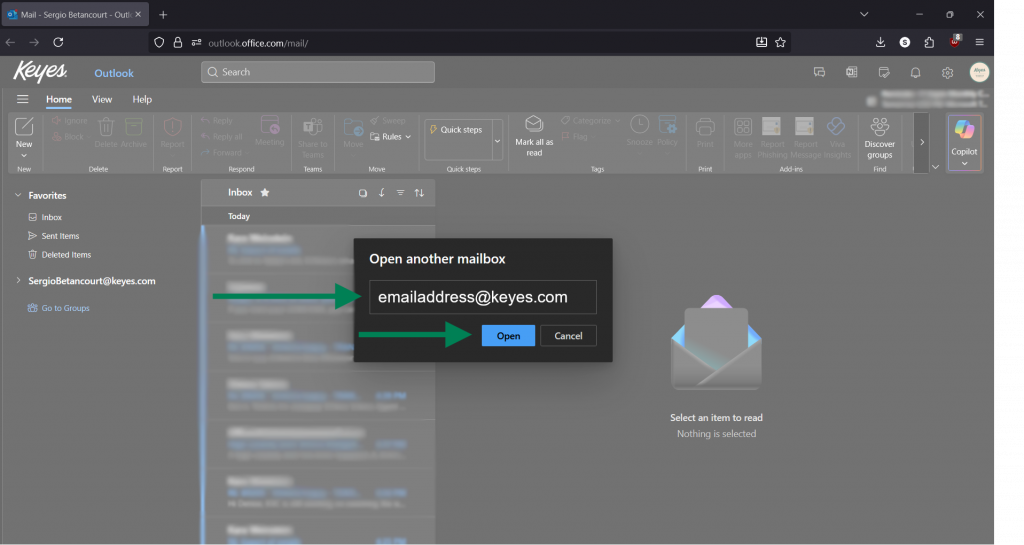Open Outlook settings gear
This screenshot has height=545, width=1024.
point(947,73)
